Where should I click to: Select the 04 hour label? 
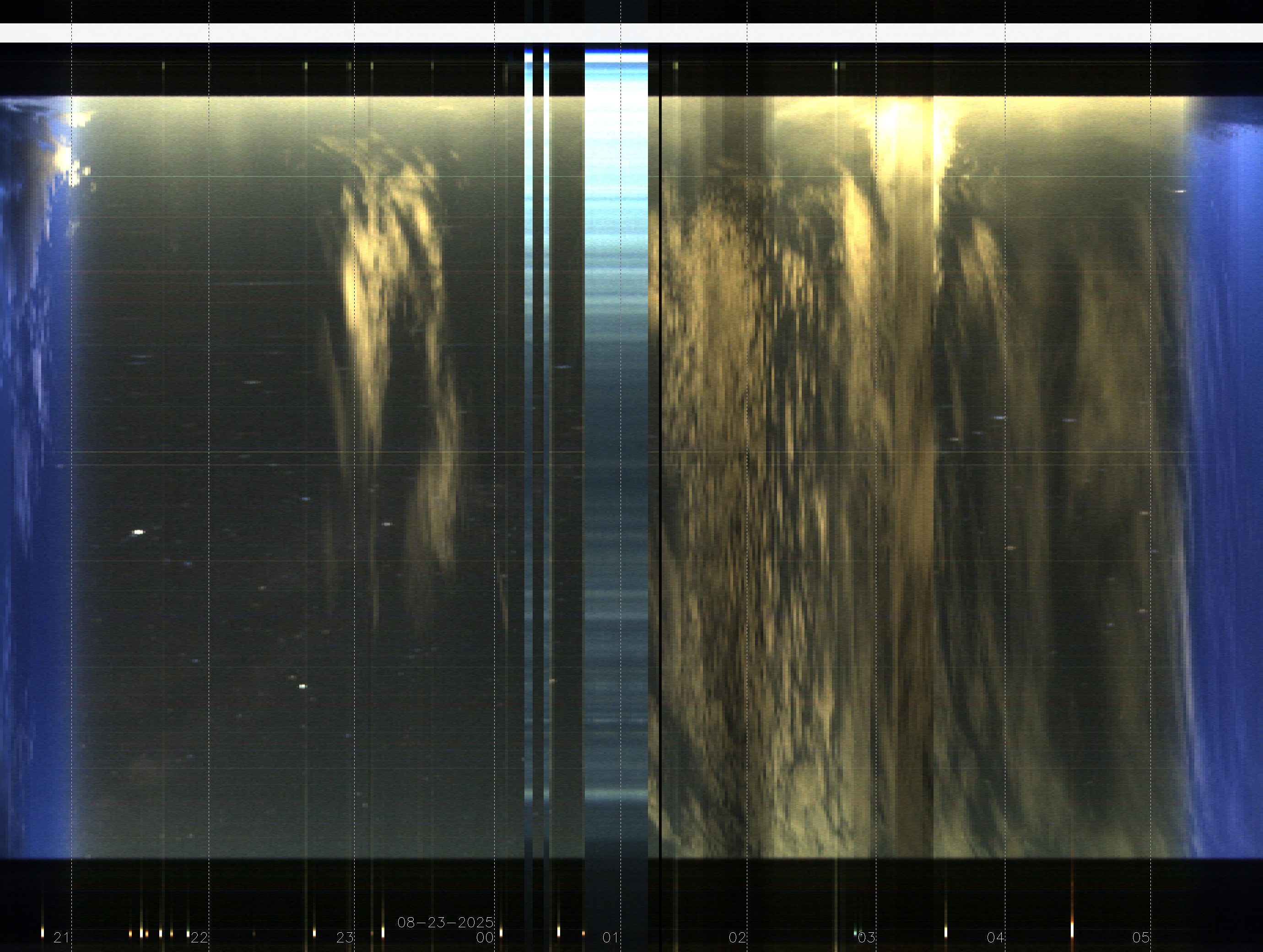coord(995,937)
